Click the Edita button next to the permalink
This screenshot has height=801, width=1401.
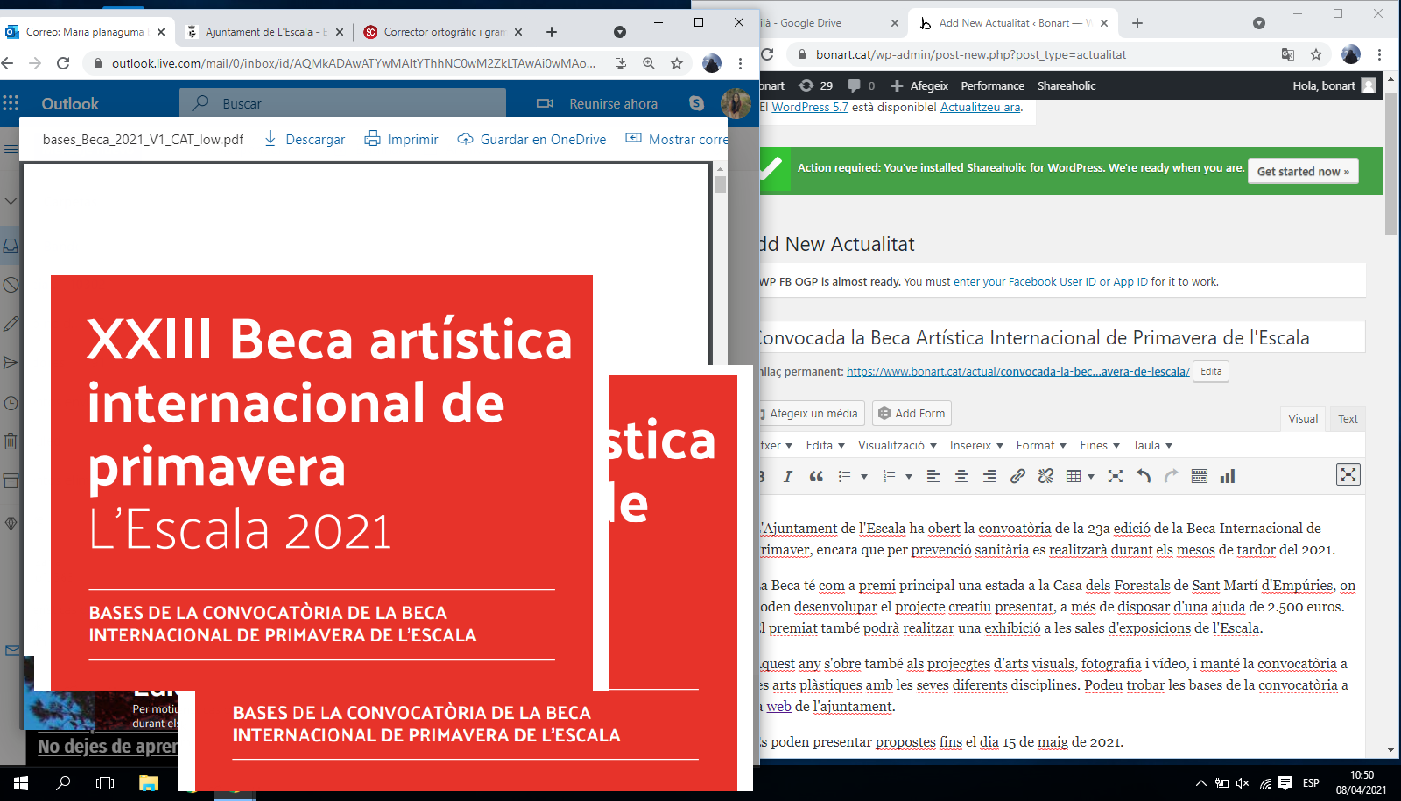point(1210,370)
